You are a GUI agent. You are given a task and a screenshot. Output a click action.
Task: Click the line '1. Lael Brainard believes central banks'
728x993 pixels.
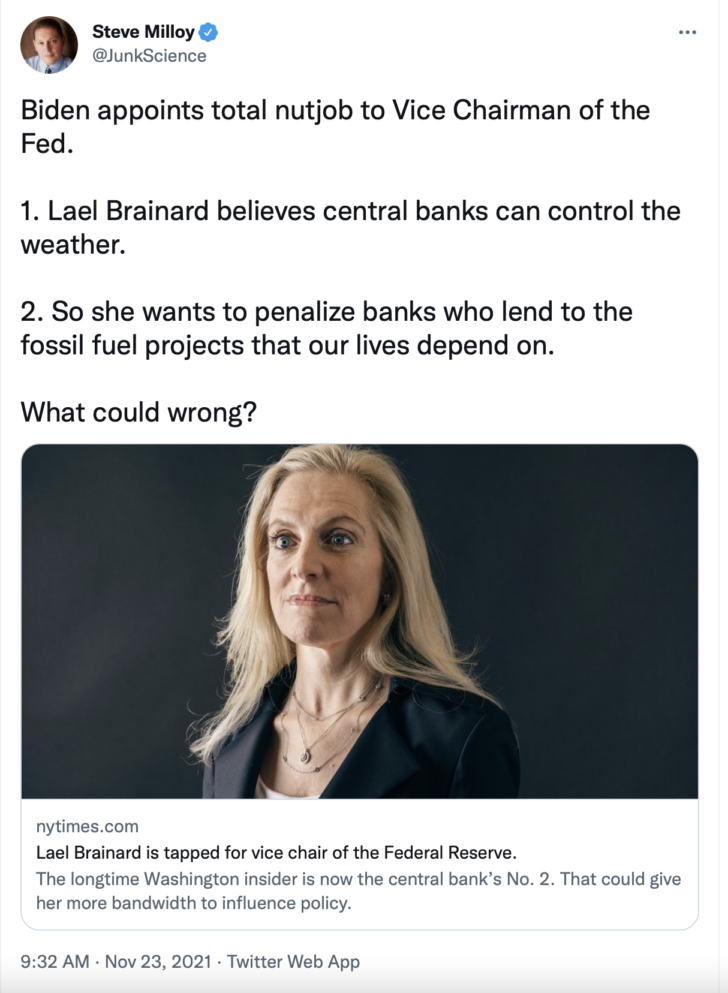[x=351, y=211]
